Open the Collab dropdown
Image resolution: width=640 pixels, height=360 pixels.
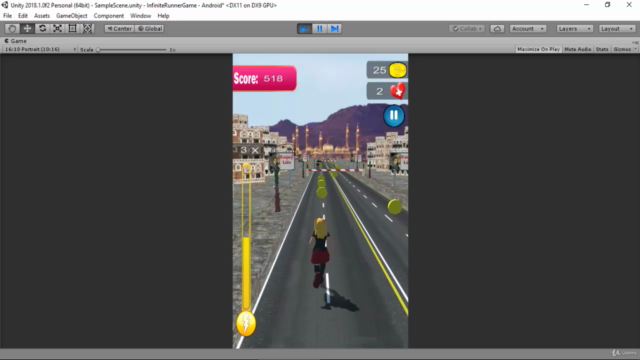point(467,29)
